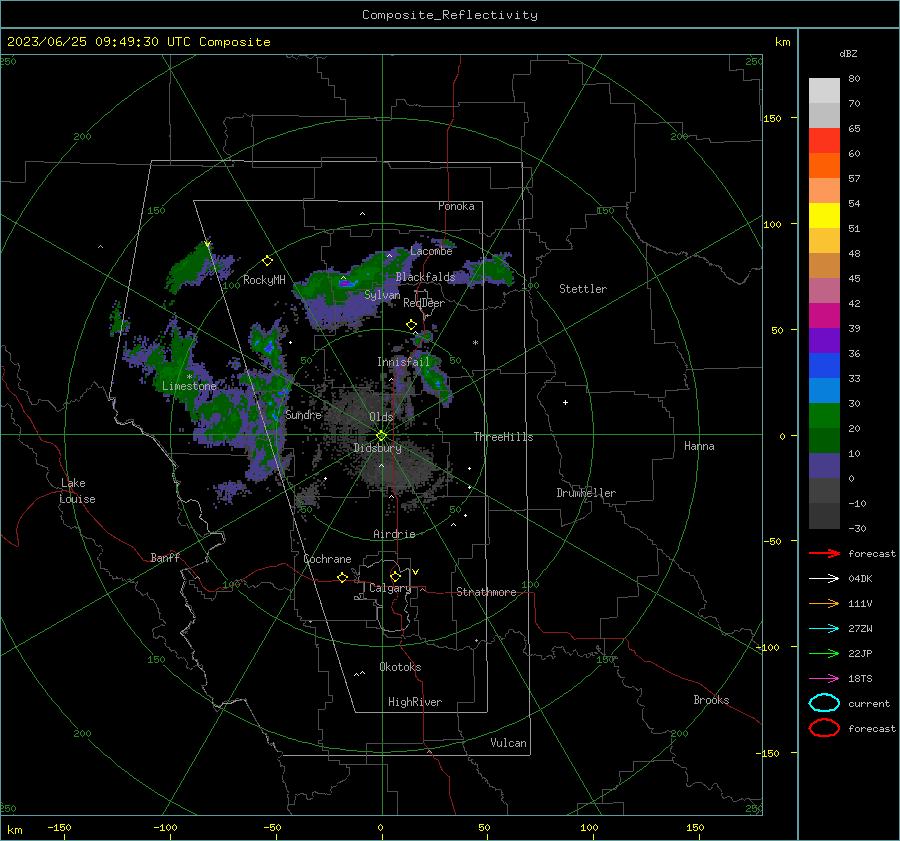Image resolution: width=900 pixels, height=841 pixels.
Task: Click the Brooks label
Action: click(711, 700)
